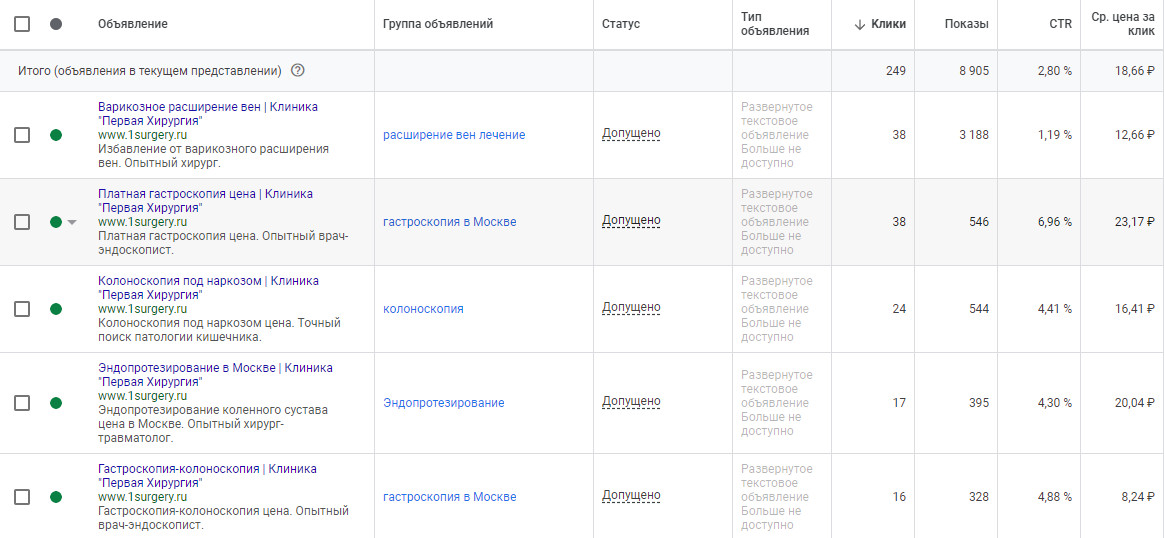Click the help icon next to Итого
This screenshot has width=1164, height=538.
297,71
